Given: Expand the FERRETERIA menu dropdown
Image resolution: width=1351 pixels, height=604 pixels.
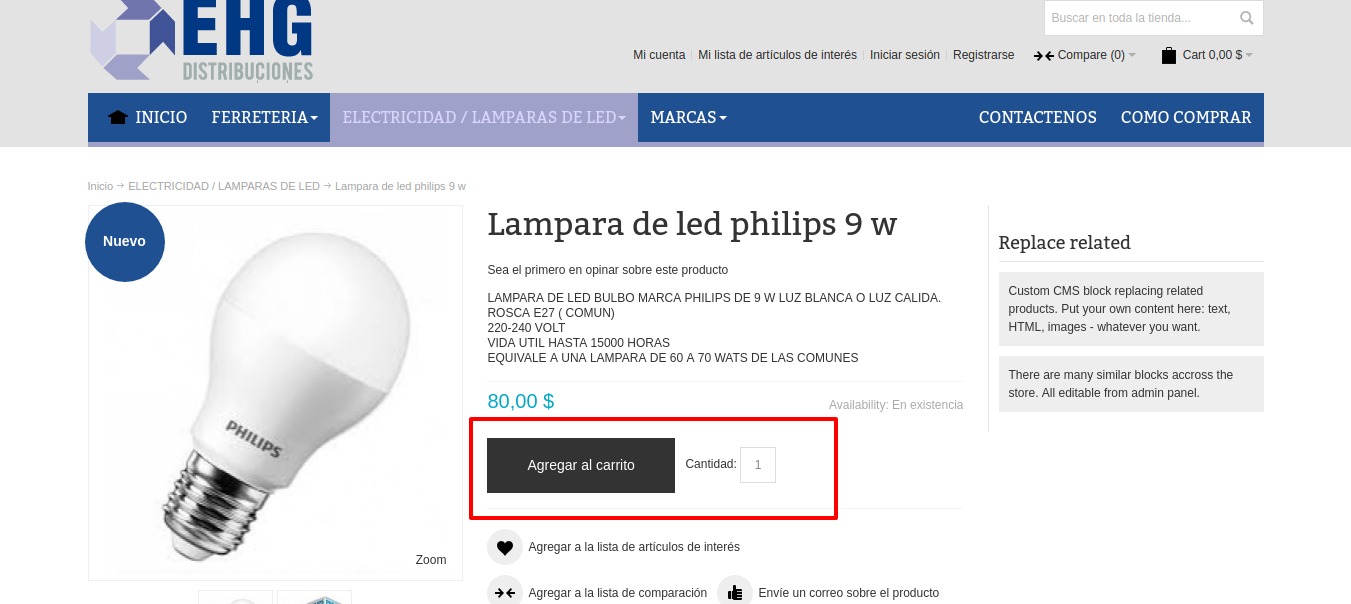Looking at the screenshot, I should 264,118.
